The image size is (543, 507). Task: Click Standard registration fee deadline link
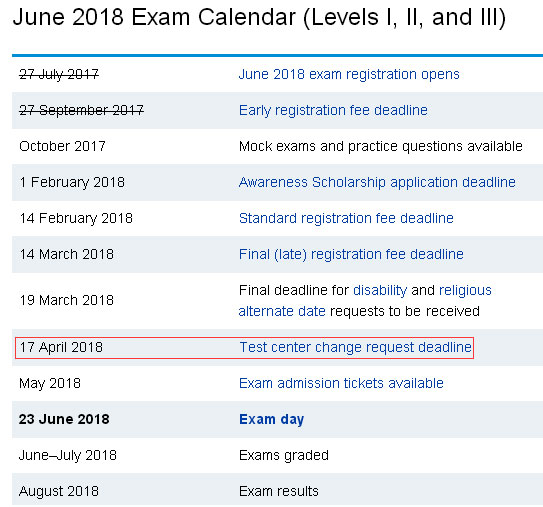tap(346, 219)
